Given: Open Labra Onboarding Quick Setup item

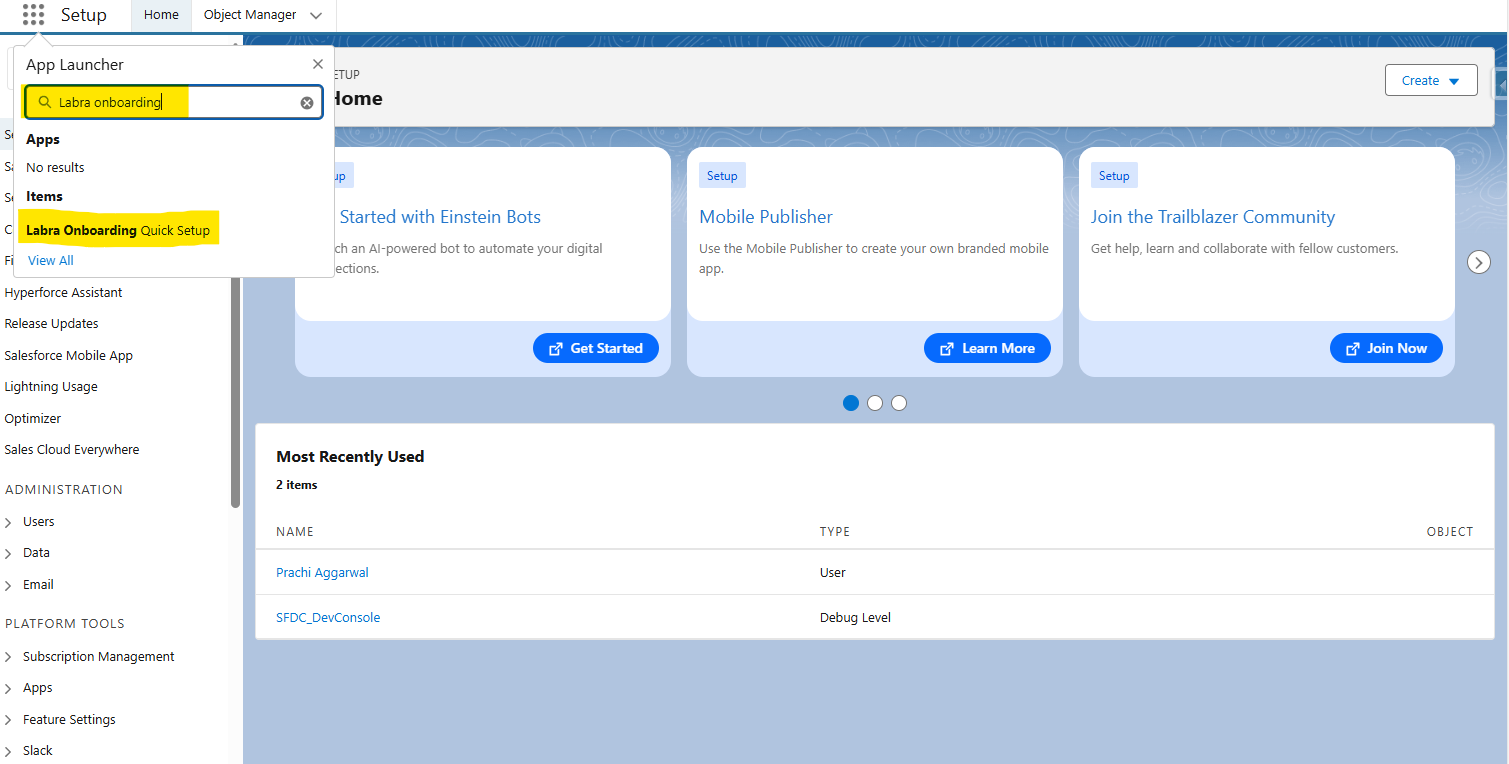Looking at the screenshot, I should [x=118, y=230].
